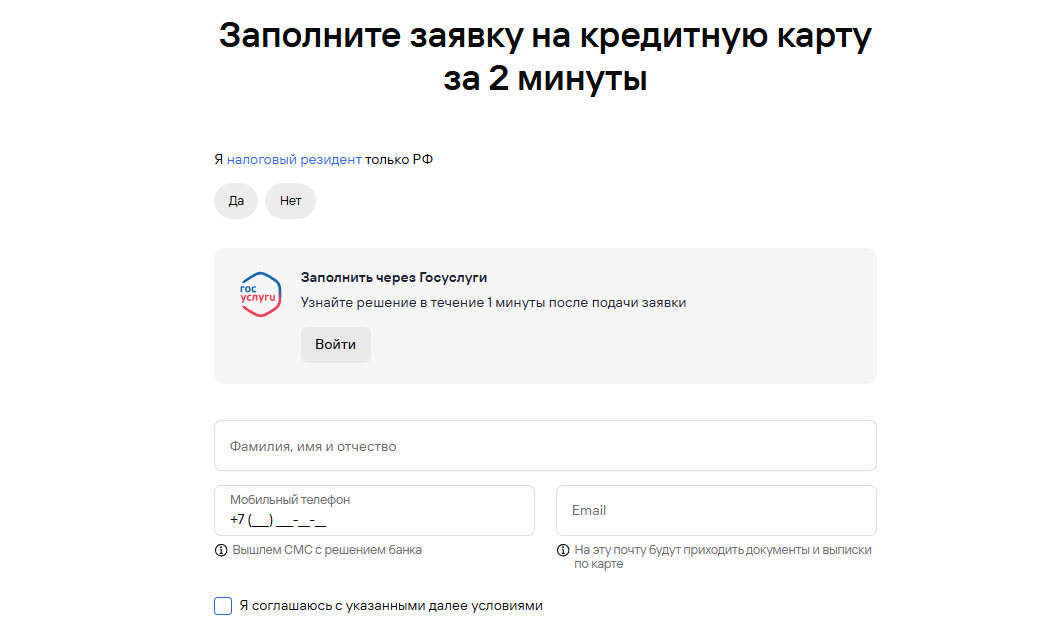Tick the agreement checkbox for the conditions
The width and height of the screenshot is (1061, 624).
pyautogui.click(x=223, y=606)
